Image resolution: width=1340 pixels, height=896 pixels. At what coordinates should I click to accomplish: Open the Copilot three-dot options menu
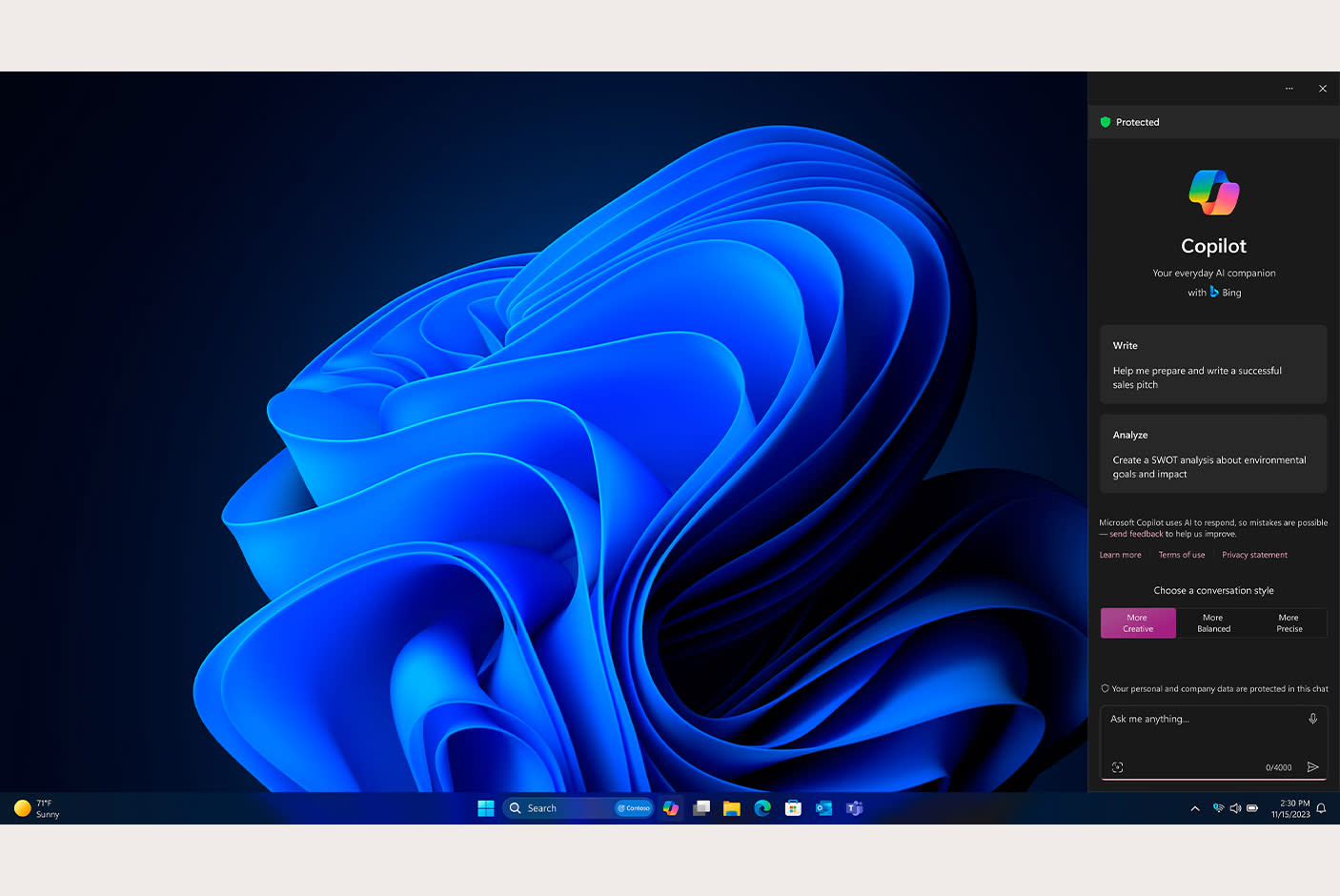click(1289, 89)
